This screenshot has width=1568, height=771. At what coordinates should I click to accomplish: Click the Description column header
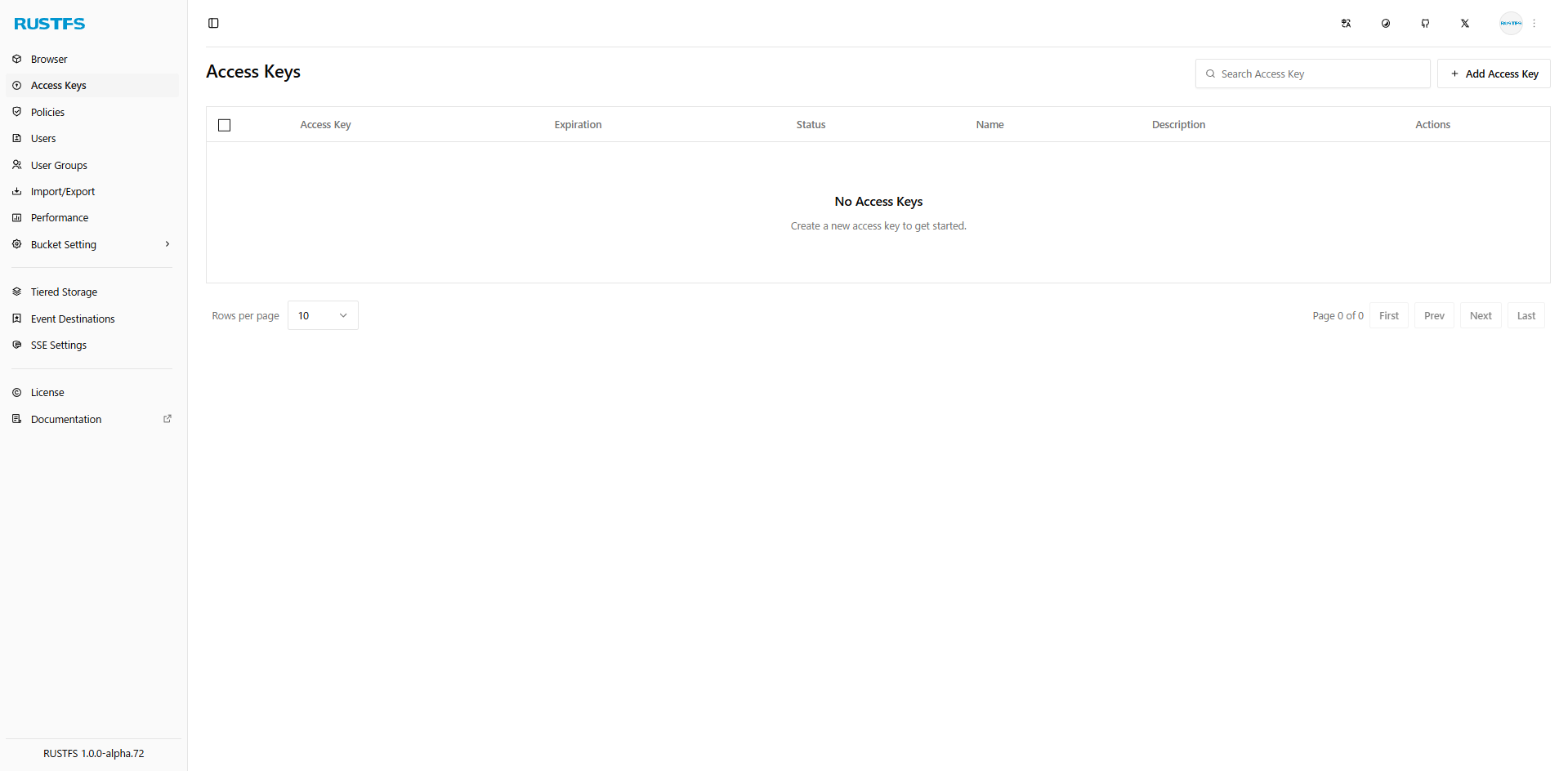[x=1178, y=124]
